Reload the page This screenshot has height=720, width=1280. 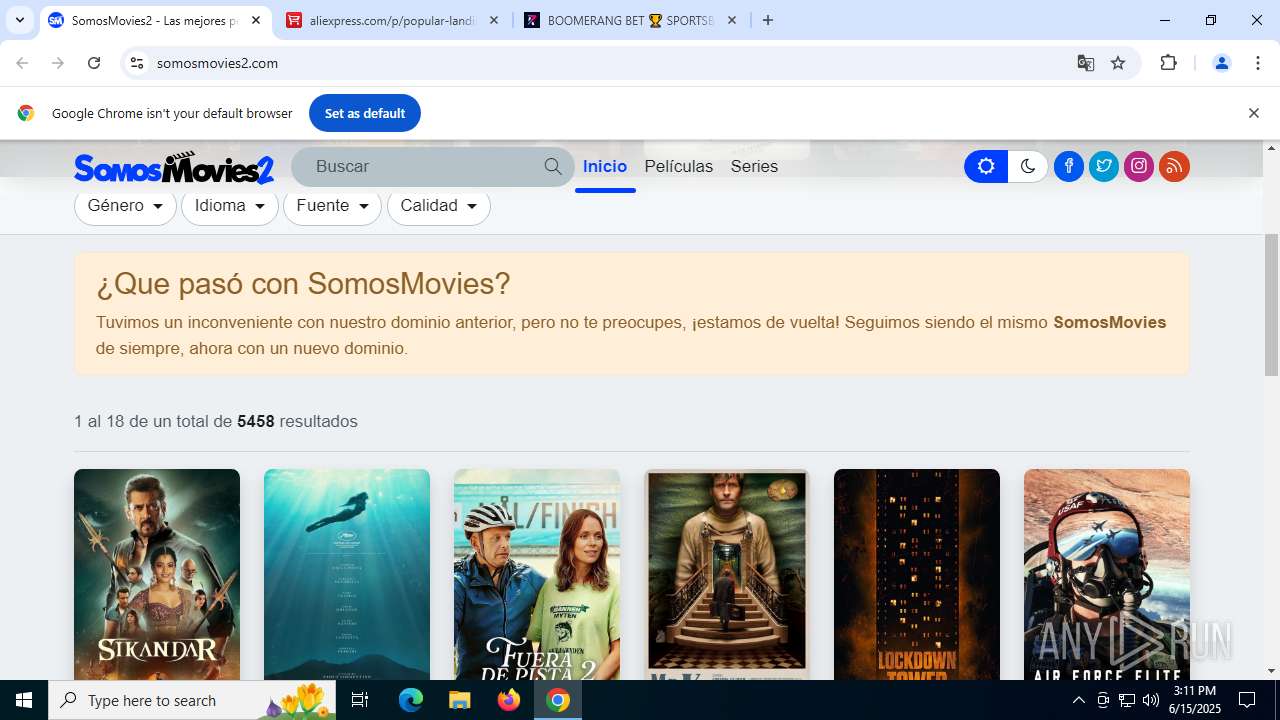(94, 63)
